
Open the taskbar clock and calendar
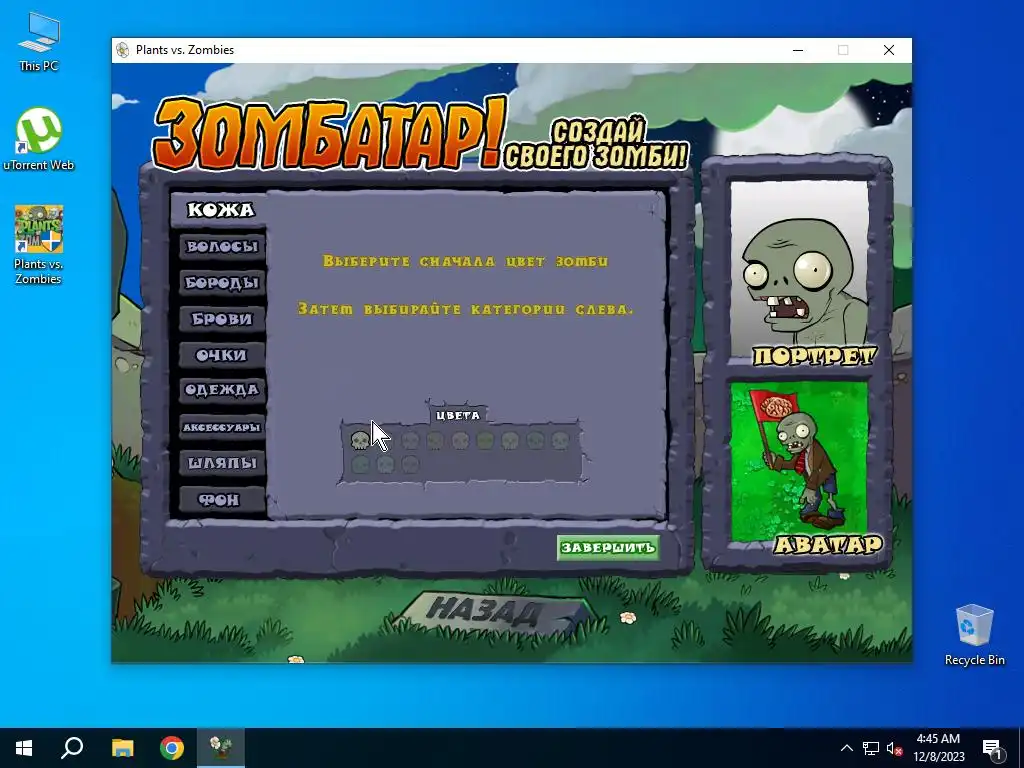(938, 748)
